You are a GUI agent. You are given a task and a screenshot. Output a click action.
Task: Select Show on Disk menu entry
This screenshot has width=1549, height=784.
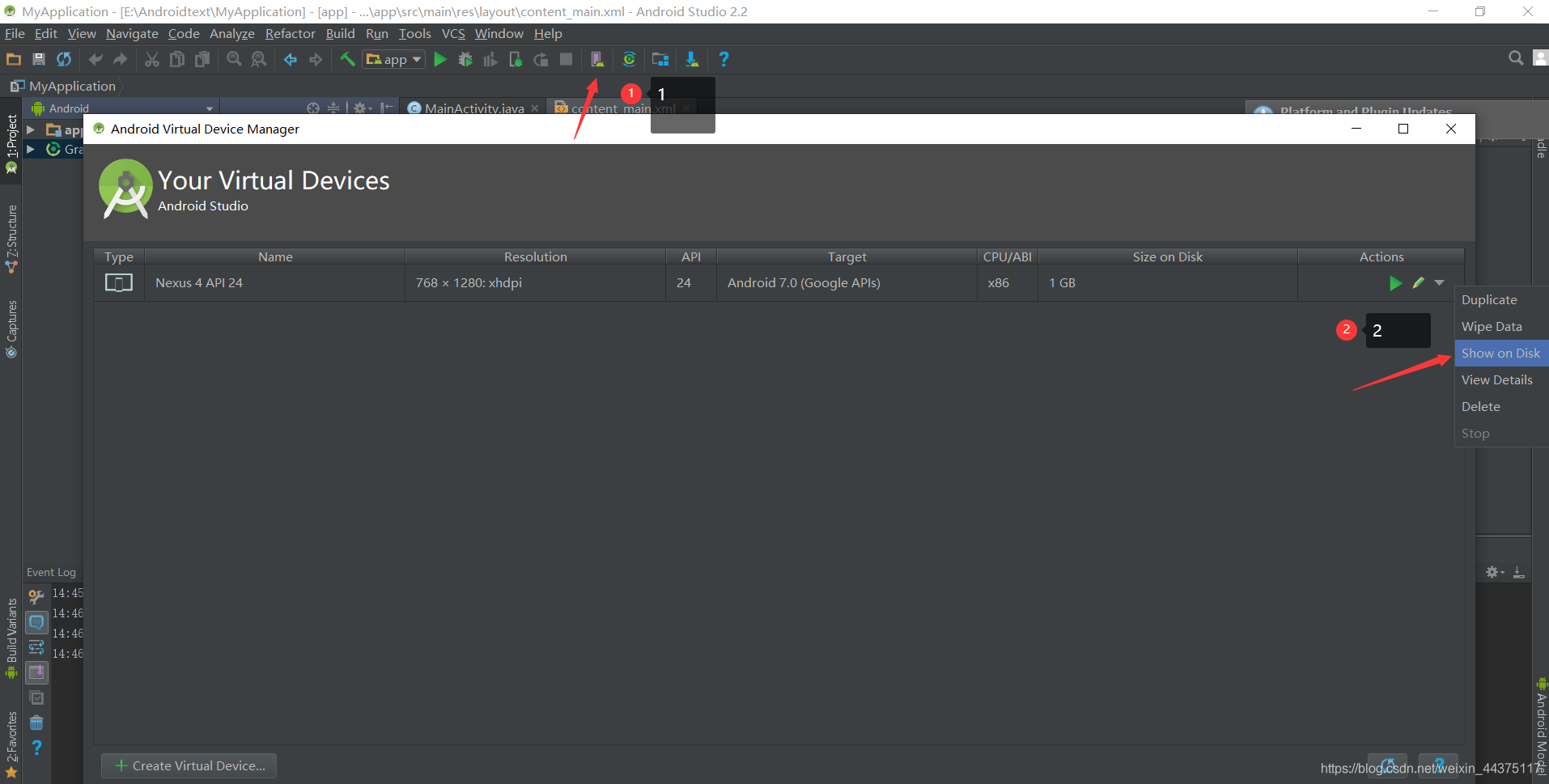pyautogui.click(x=1501, y=353)
